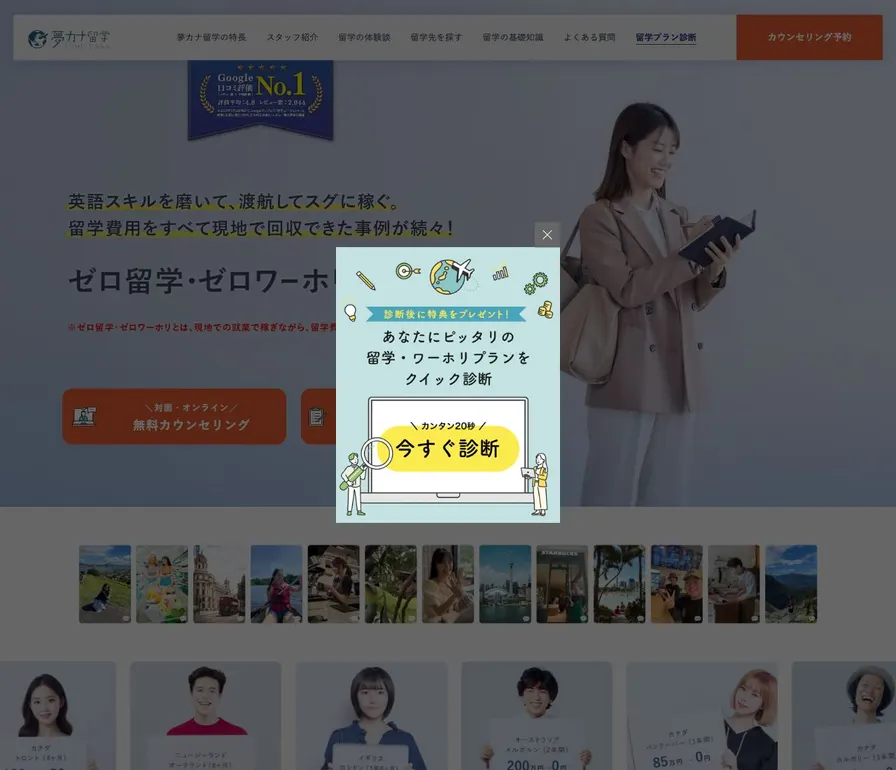
Task: Open the London red bus photo thumbnail
Action: pyautogui.click(x=219, y=584)
